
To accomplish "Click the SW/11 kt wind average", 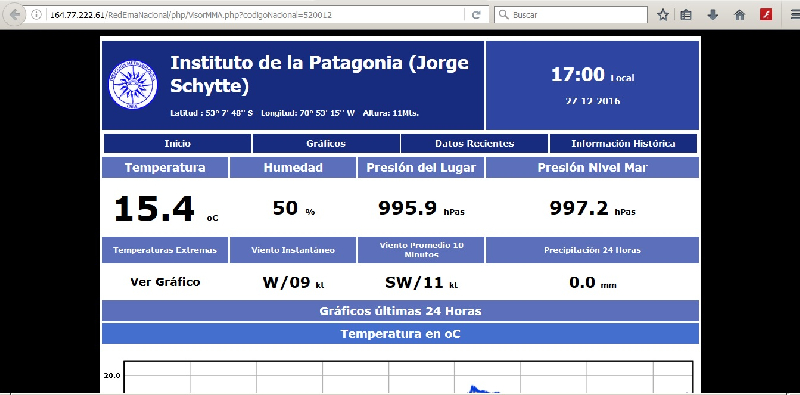I will coord(421,282).
